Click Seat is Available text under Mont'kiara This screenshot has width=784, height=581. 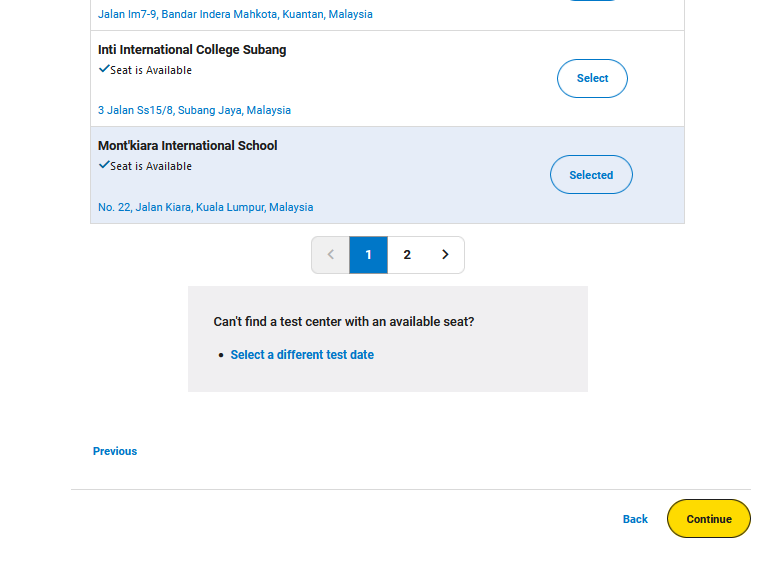(151, 166)
